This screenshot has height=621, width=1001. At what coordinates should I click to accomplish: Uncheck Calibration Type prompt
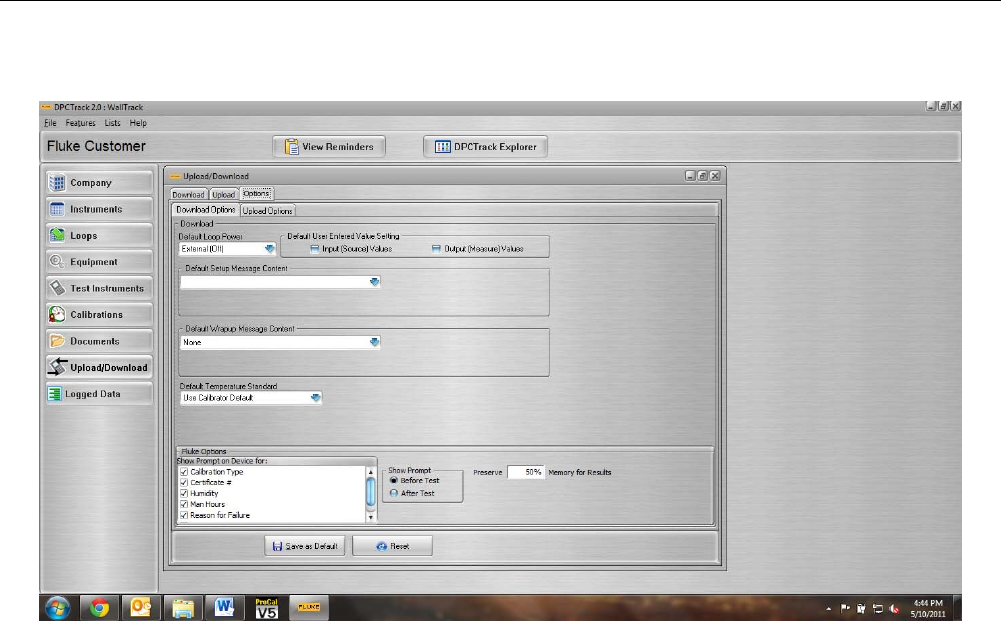click(x=184, y=472)
